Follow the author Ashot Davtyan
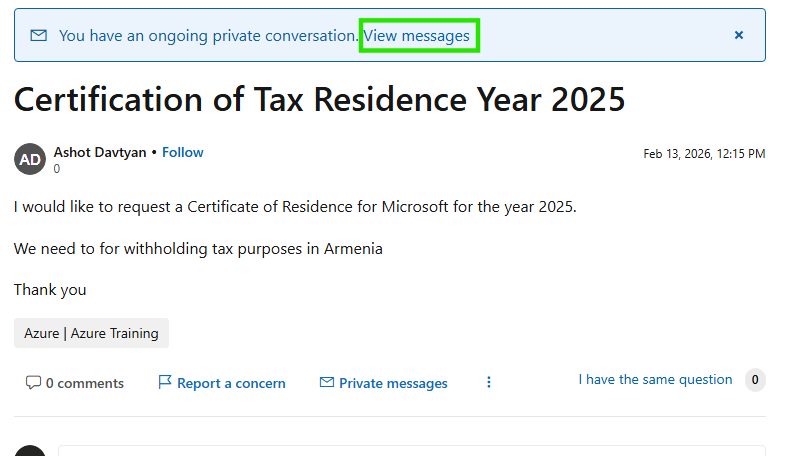Image resolution: width=790 pixels, height=456 pixels. coord(183,152)
